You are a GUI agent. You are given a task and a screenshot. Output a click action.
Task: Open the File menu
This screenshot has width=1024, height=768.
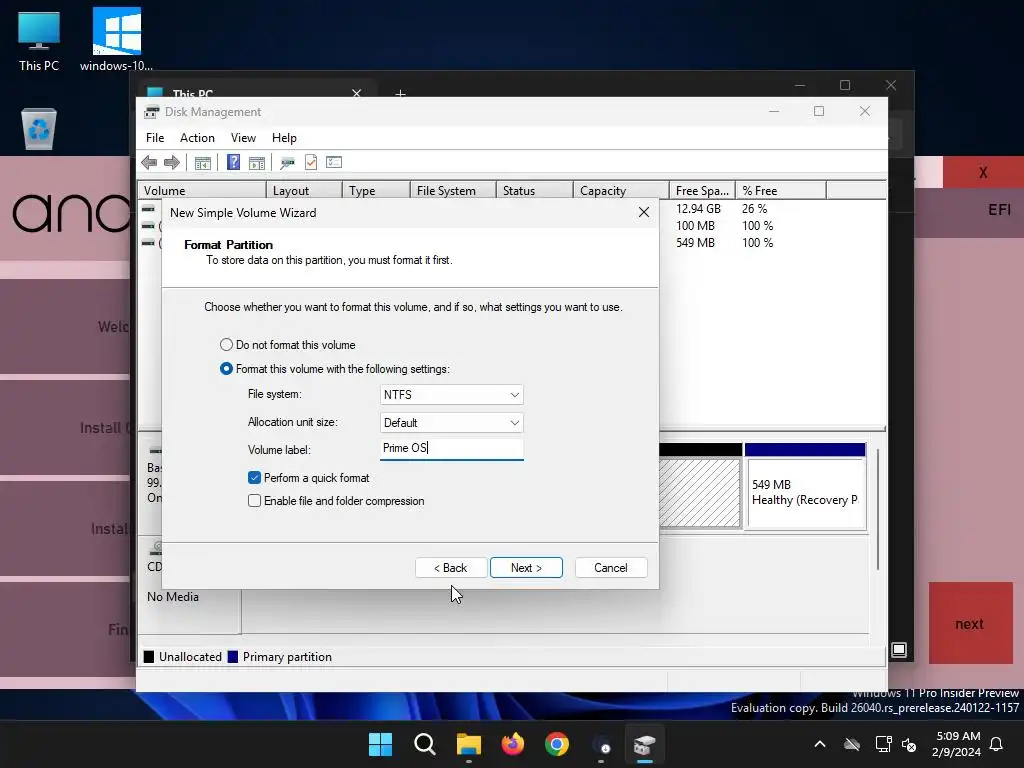tap(155, 138)
